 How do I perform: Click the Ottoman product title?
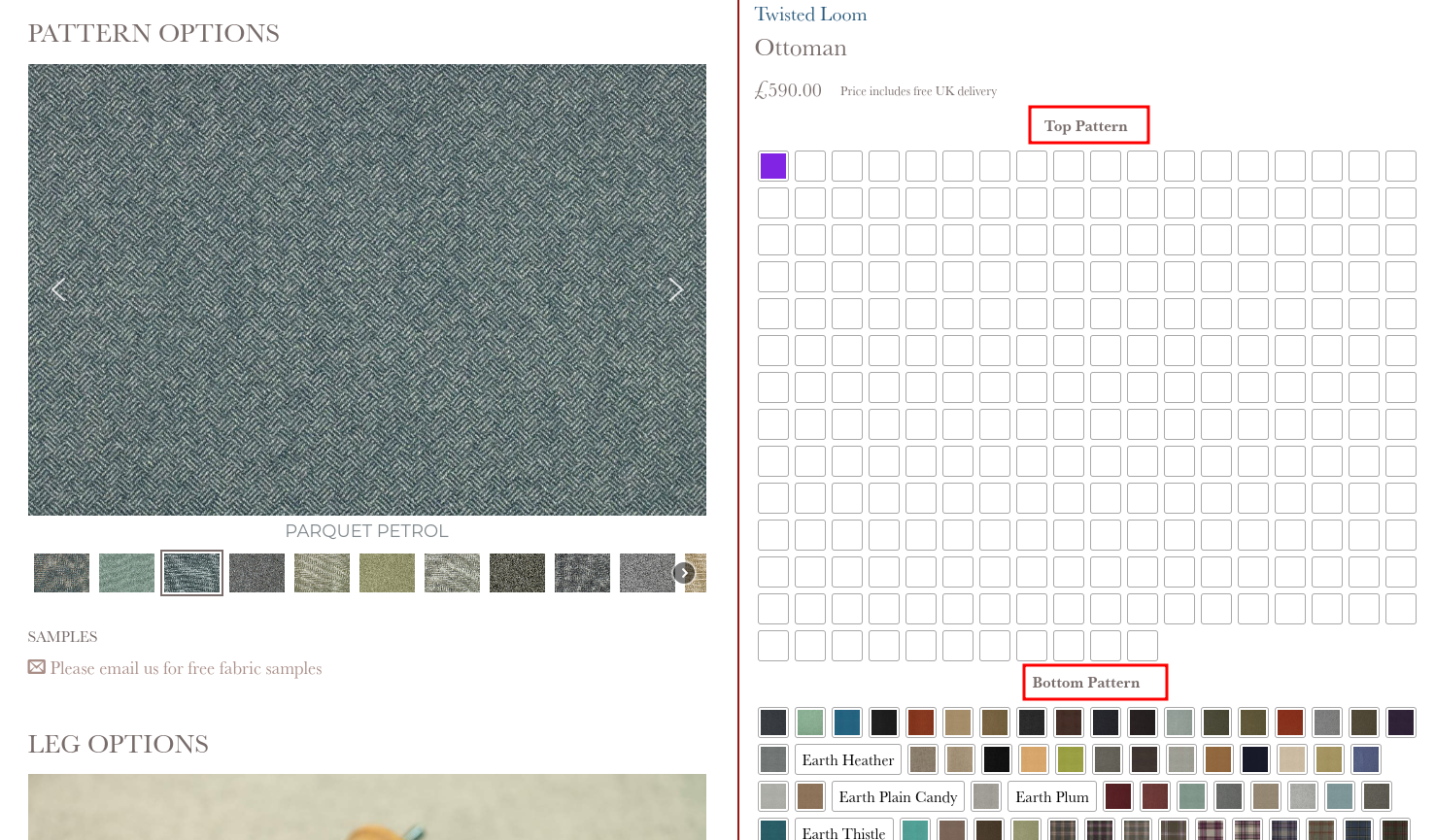pos(801,48)
